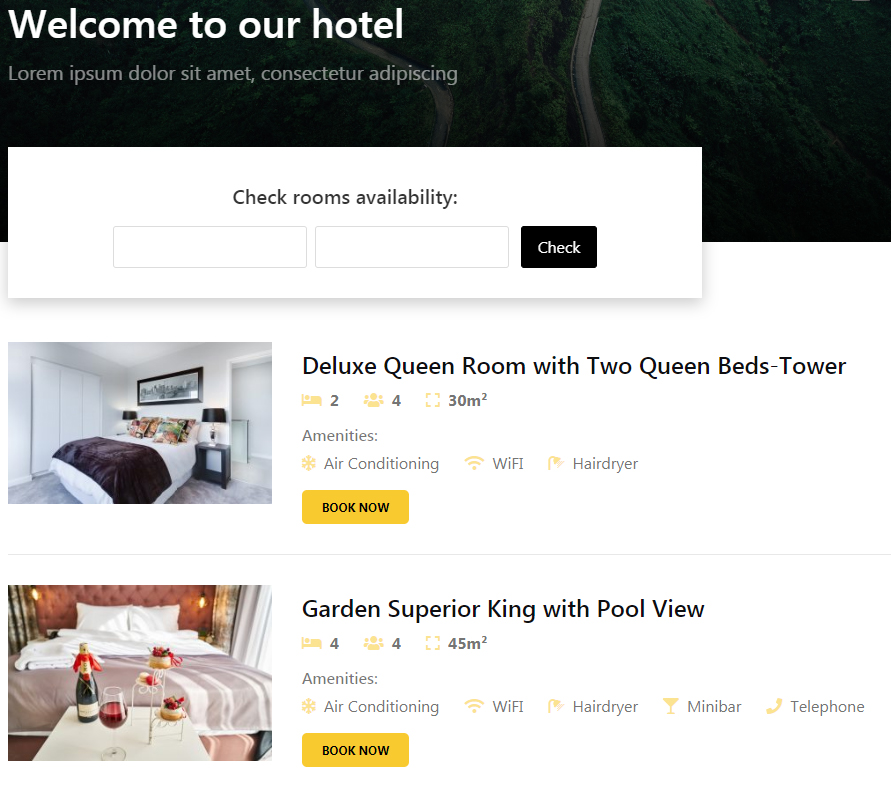Image resolution: width=891 pixels, height=788 pixels.
Task: Click the Air Conditioning snowflake icon in Deluxe Queen Room
Action: coord(309,464)
